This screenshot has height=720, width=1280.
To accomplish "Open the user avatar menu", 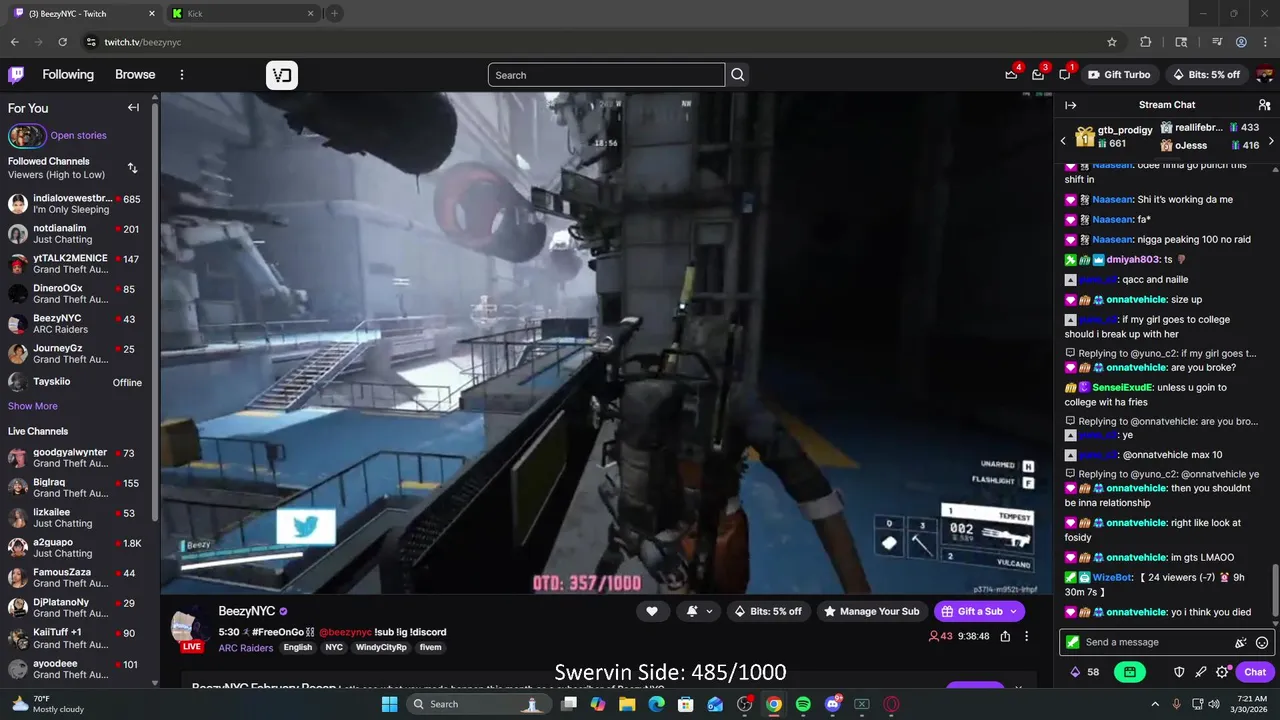I will (x=1264, y=75).
